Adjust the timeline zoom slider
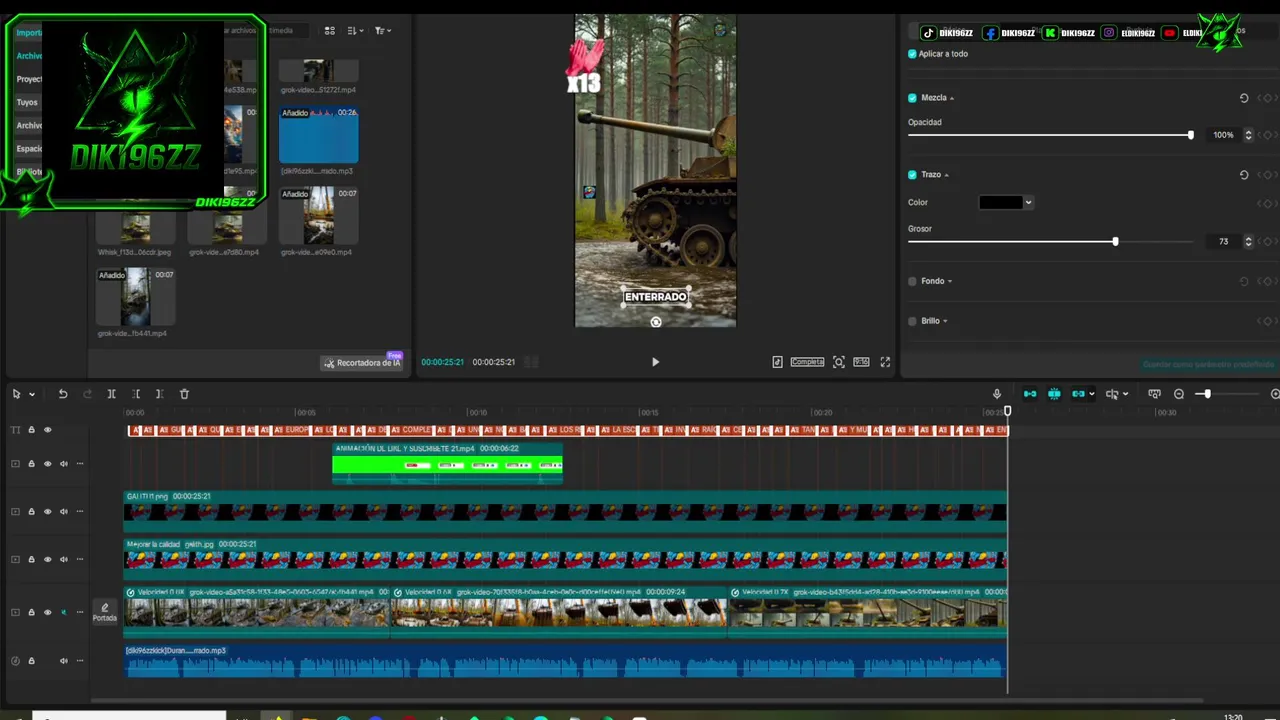This screenshot has width=1280, height=720. [1207, 394]
